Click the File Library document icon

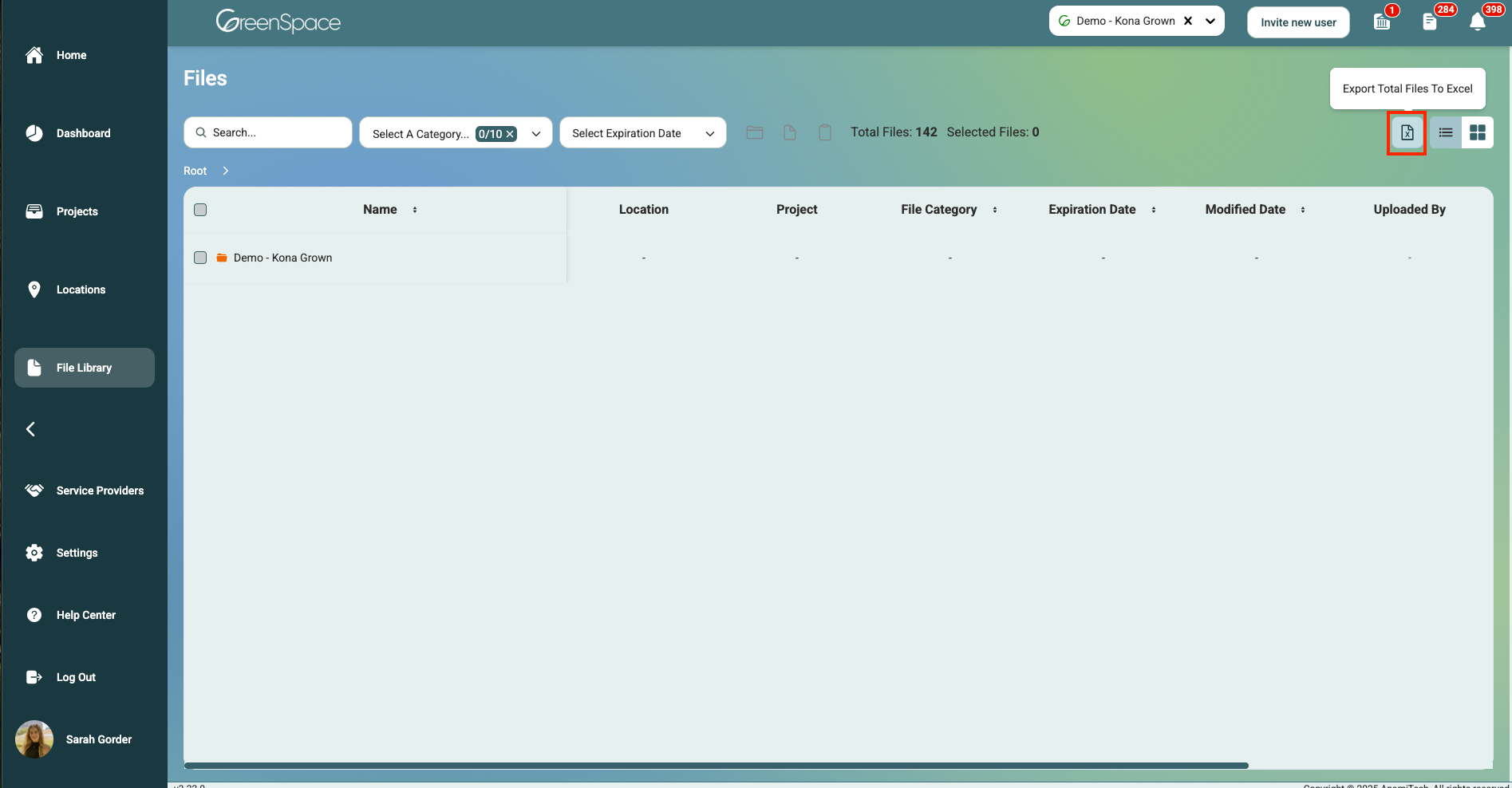[x=34, y=368]
